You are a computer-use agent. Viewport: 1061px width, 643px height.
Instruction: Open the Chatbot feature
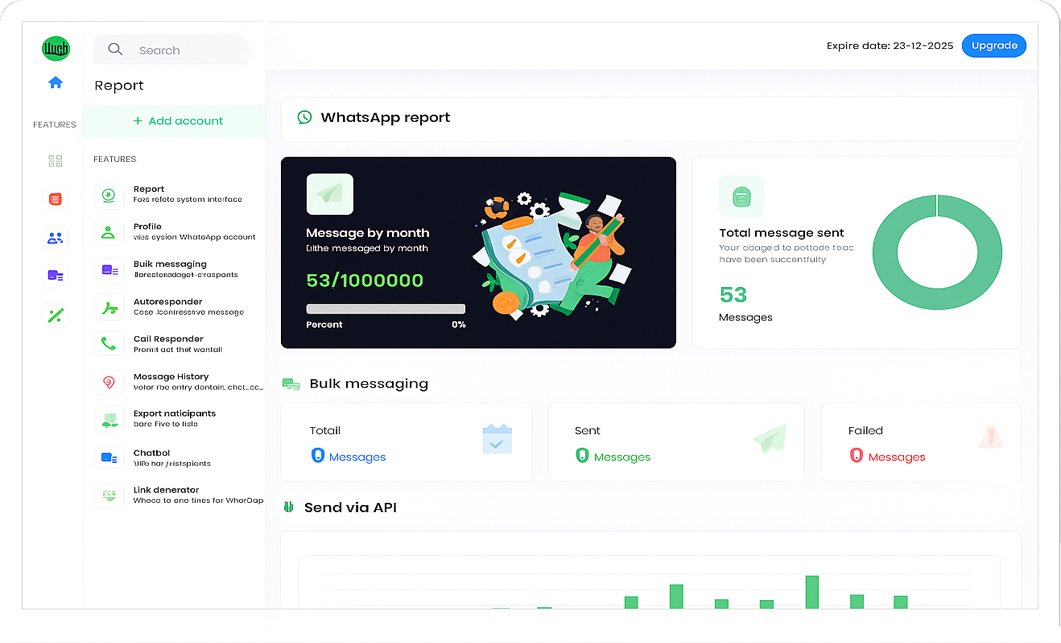[x=152, y=453]
